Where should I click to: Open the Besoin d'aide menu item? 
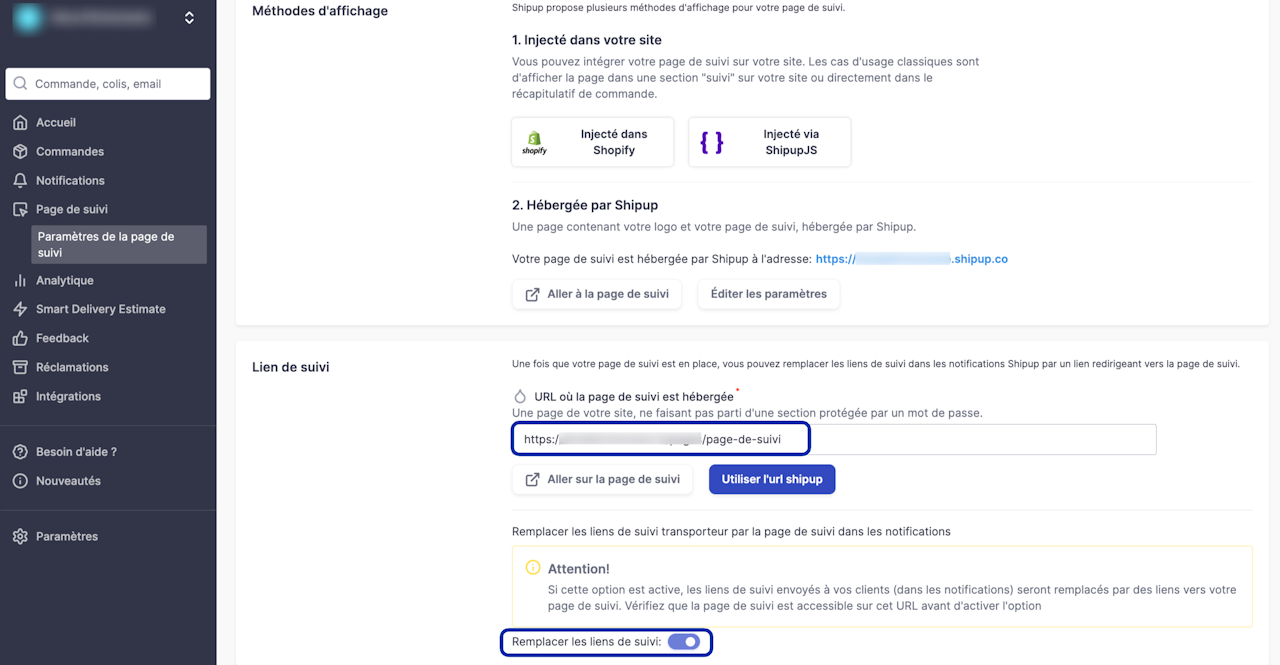[76, 452]
